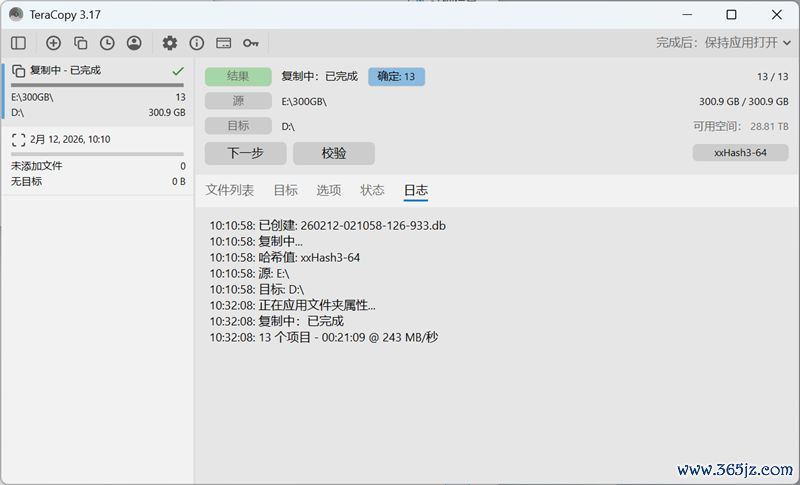This screenshot has width=800, height=485.
Task: Click sidebar D:\ 300.9 GB row
Action: (x=98, y=112)
